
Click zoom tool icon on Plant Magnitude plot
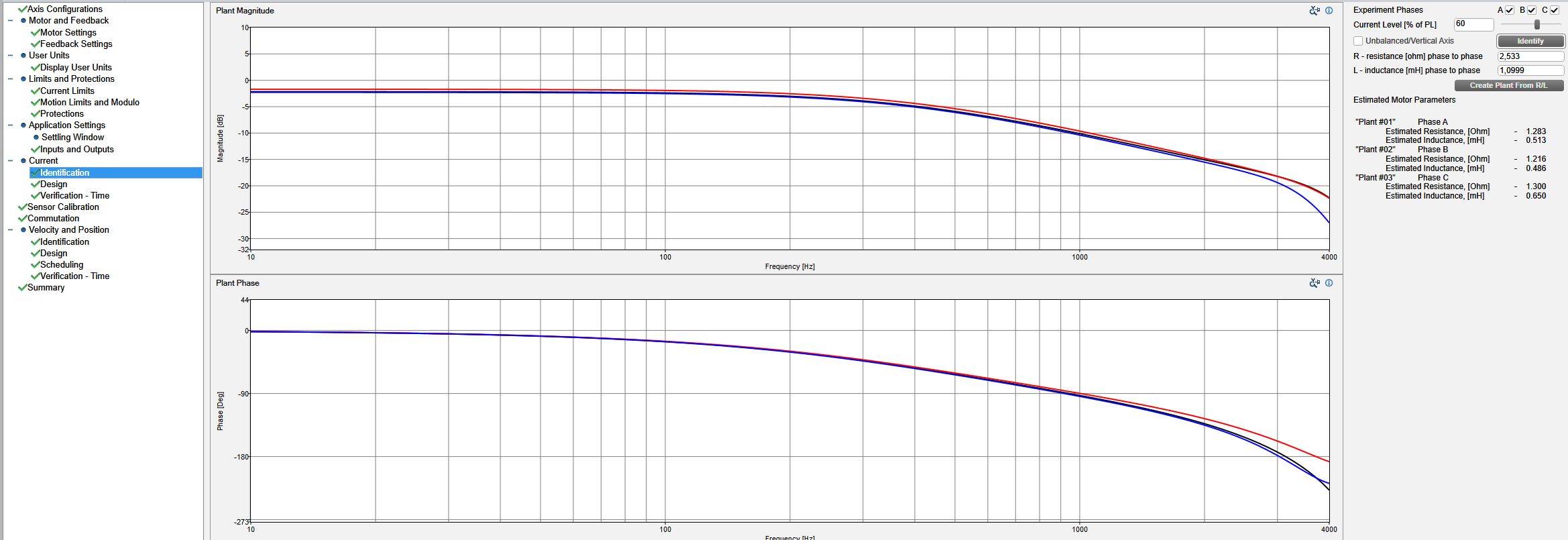(x=1314, y=11)
